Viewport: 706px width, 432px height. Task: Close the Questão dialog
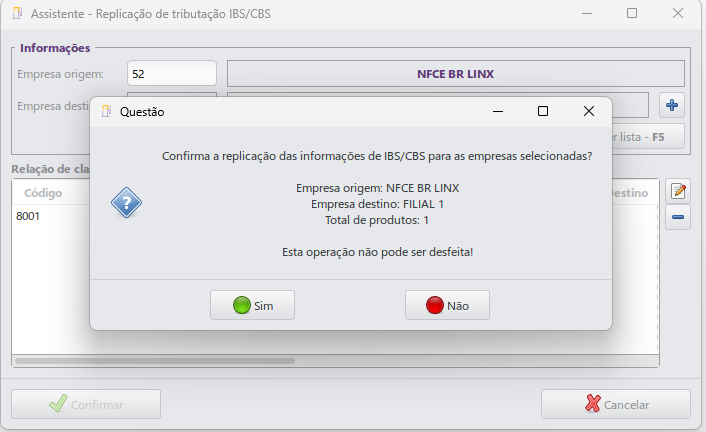(589, 112)
